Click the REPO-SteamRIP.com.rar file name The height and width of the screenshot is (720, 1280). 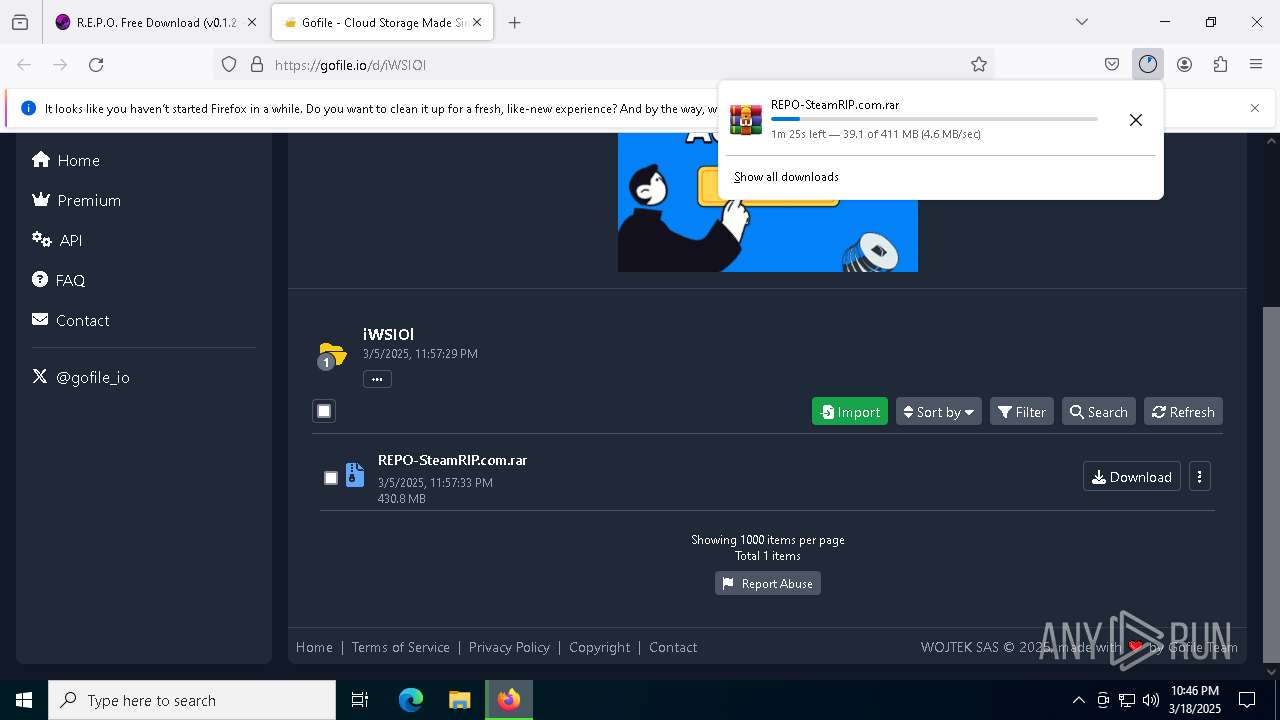pos(452,460)
